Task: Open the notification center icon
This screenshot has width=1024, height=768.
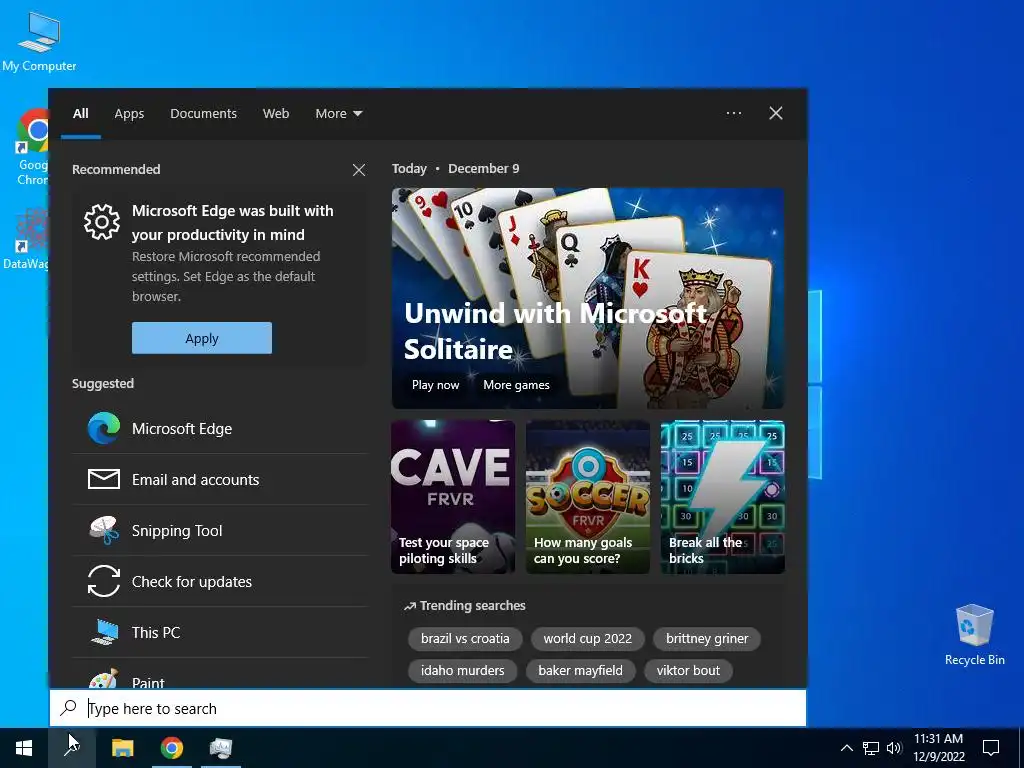Action: pyautogui.click(x=991, y=748)
